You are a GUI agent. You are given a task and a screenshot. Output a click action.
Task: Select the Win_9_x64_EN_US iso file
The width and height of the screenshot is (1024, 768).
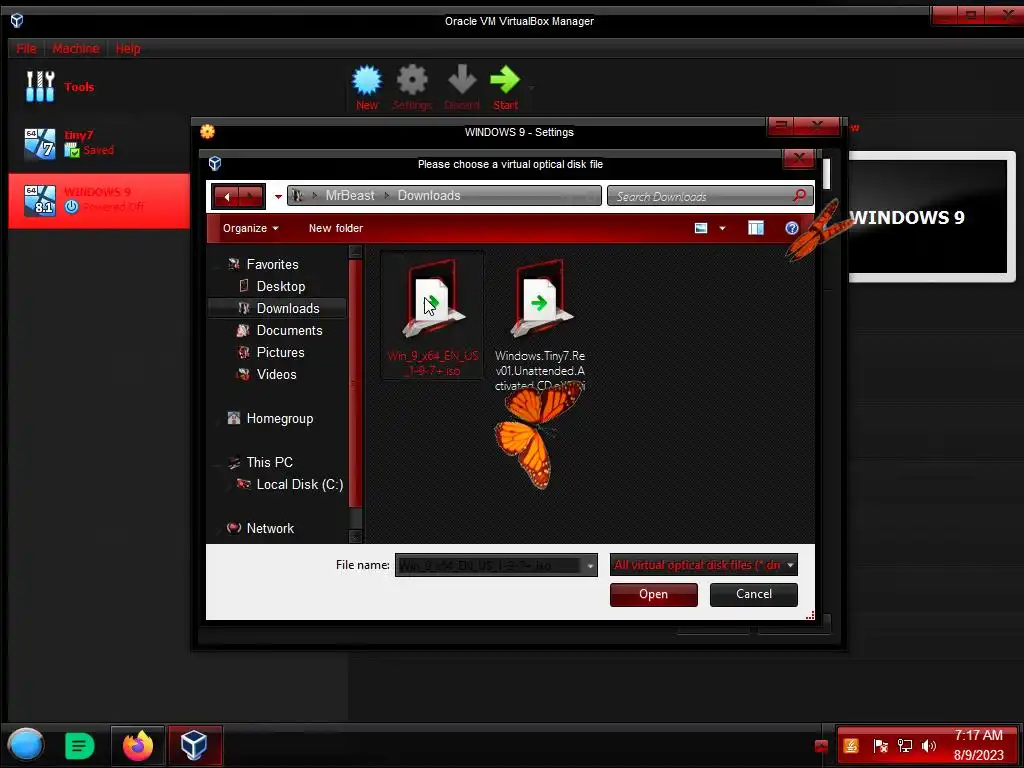click(x=432, y=315)
